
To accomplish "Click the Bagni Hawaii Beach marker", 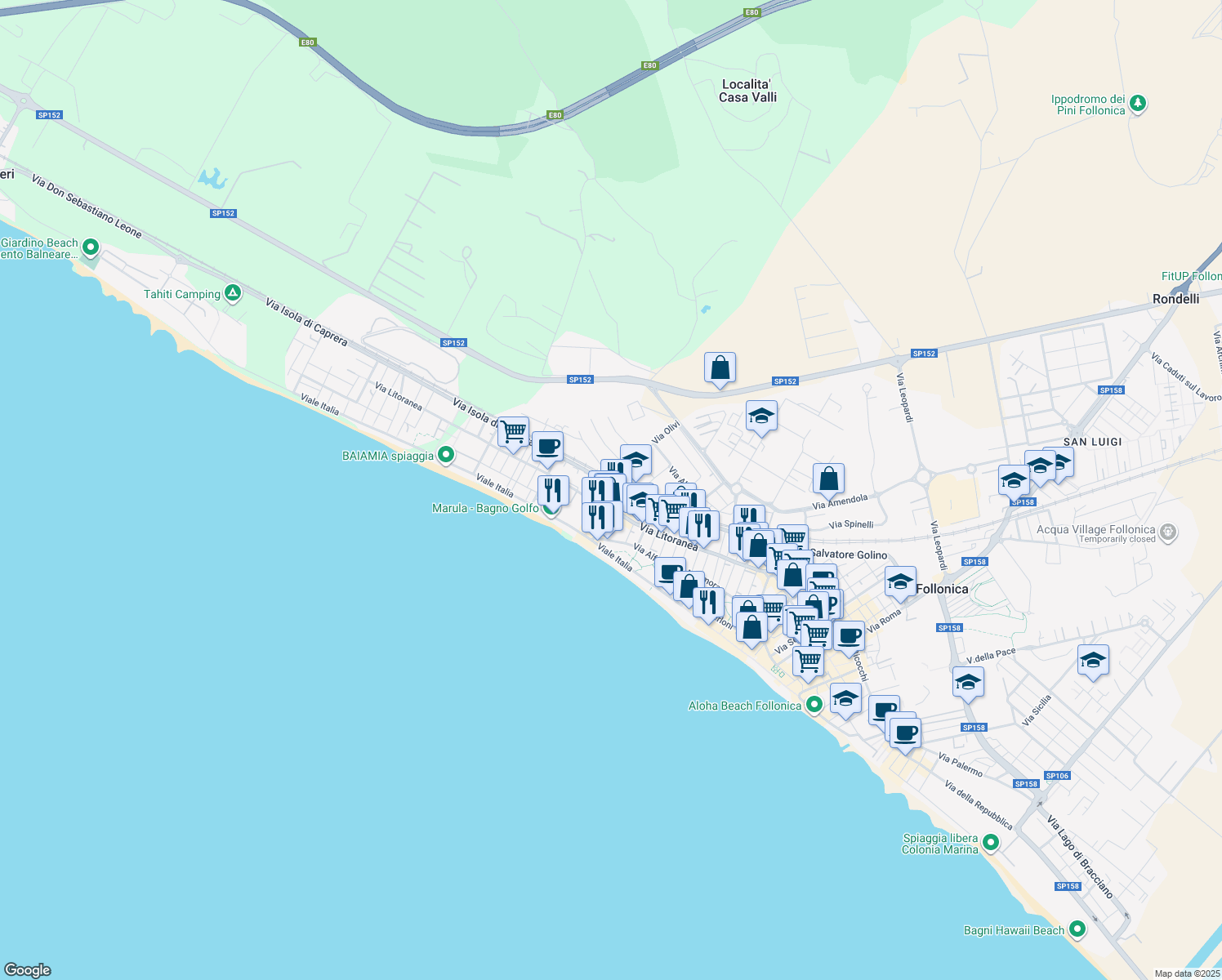I will pyautogui.click(x=1077, y=929).
